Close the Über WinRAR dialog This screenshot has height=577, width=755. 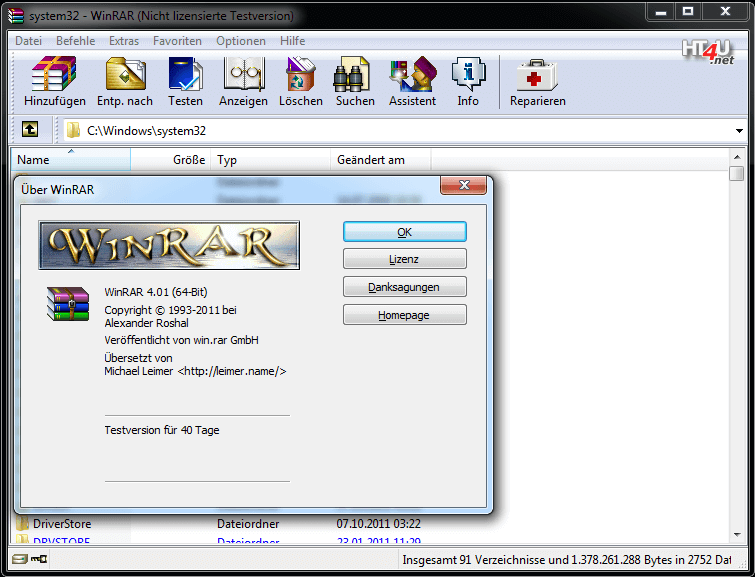[x=464, y=185]
